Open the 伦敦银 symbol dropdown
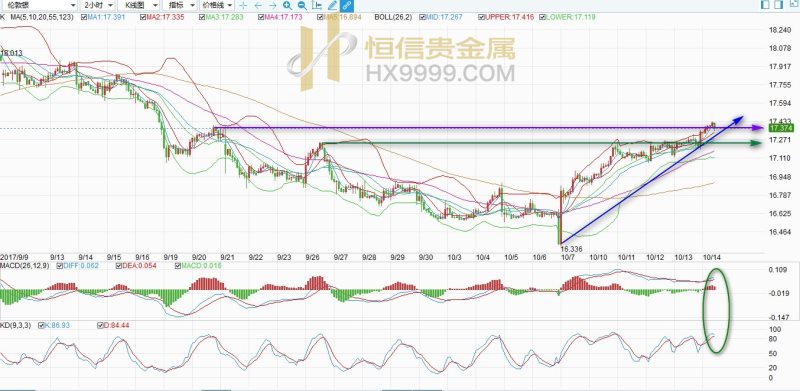The height and width of the screenshot is (391, 800). pyautogui.click(x=39, y=6)
